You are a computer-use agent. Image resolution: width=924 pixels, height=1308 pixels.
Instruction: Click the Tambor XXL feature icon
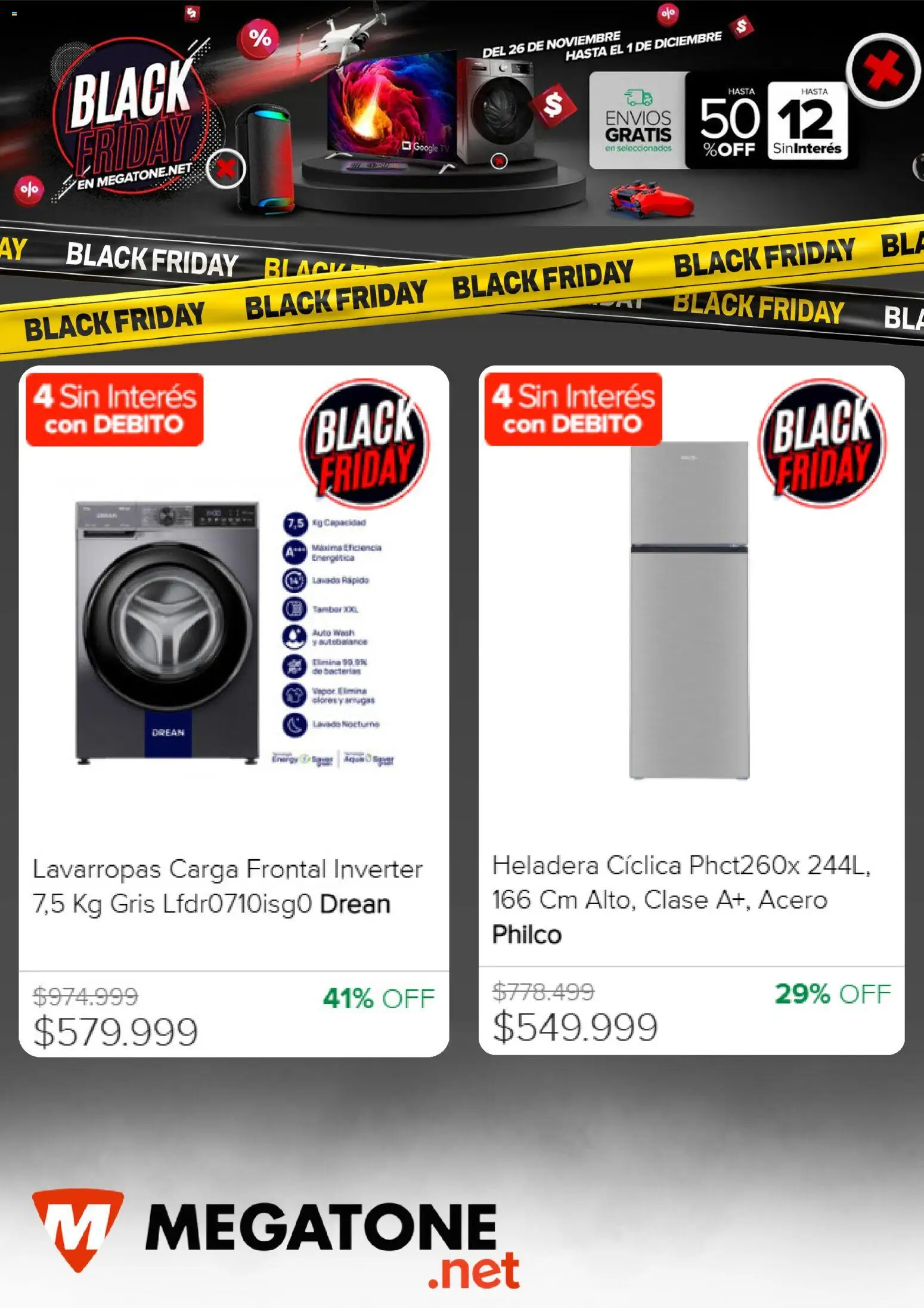point(294,609)
